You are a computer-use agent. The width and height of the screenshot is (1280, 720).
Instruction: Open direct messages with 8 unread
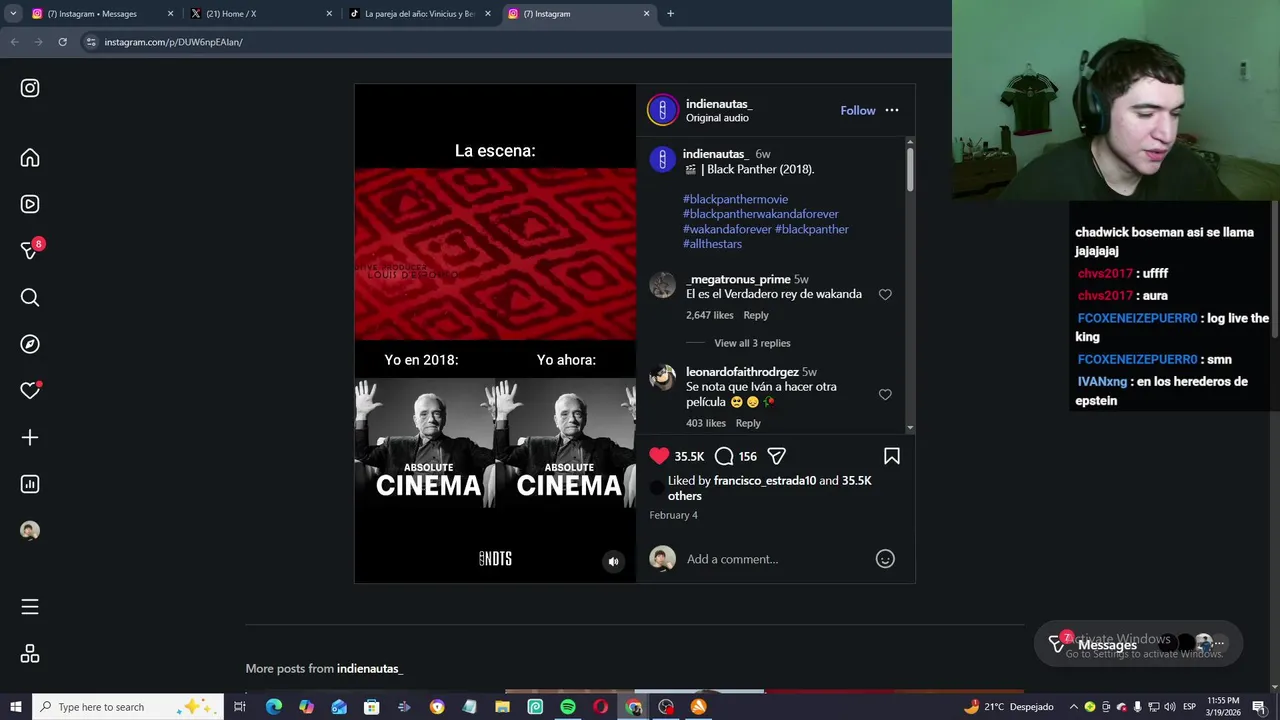[x=30, y=250]
